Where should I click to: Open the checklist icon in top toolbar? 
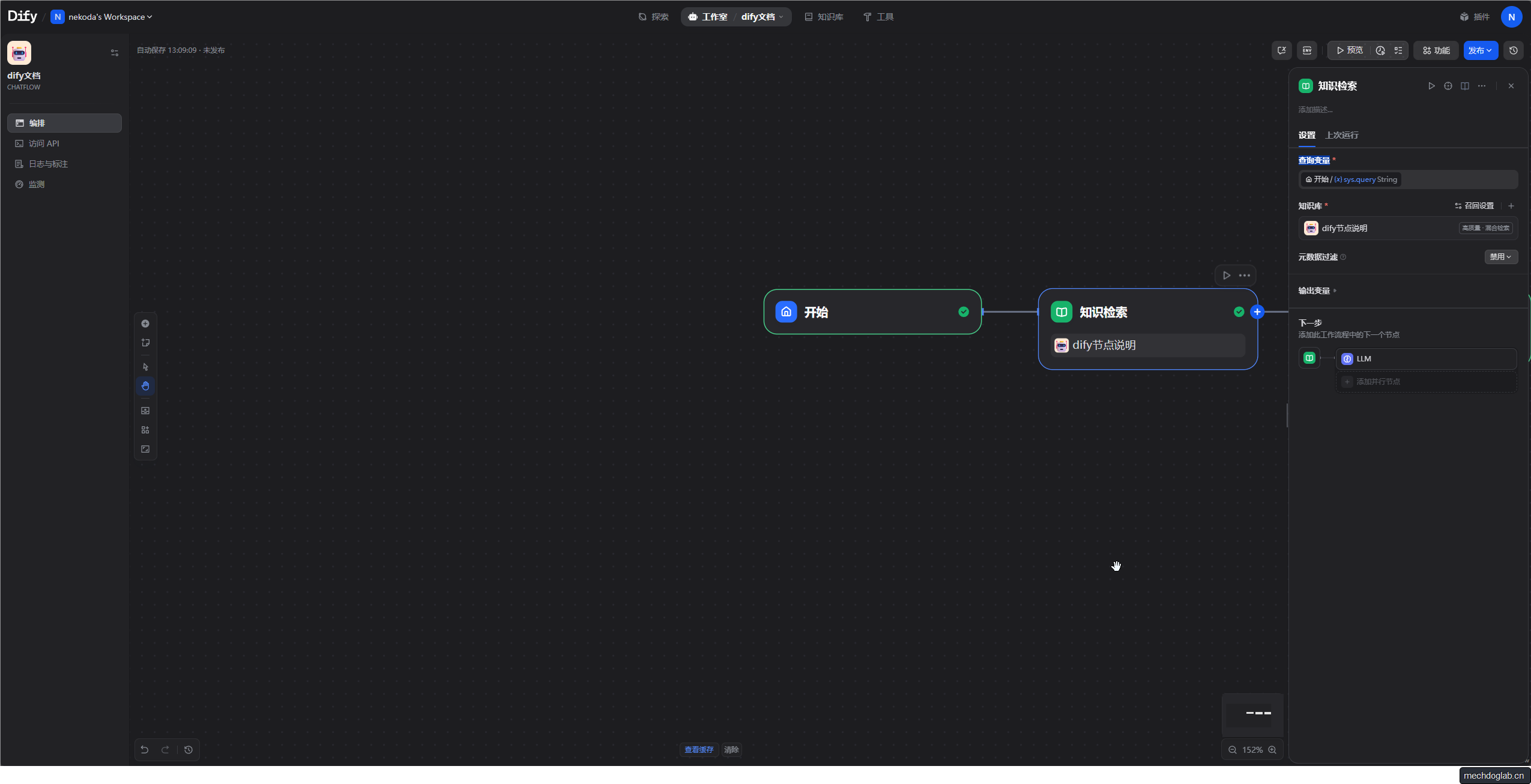coord(1398,50)
